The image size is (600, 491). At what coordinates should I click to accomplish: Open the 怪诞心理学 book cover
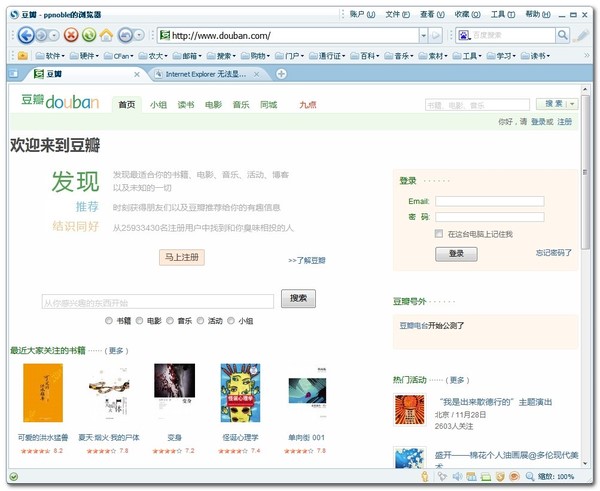click(x=240, y=393)
